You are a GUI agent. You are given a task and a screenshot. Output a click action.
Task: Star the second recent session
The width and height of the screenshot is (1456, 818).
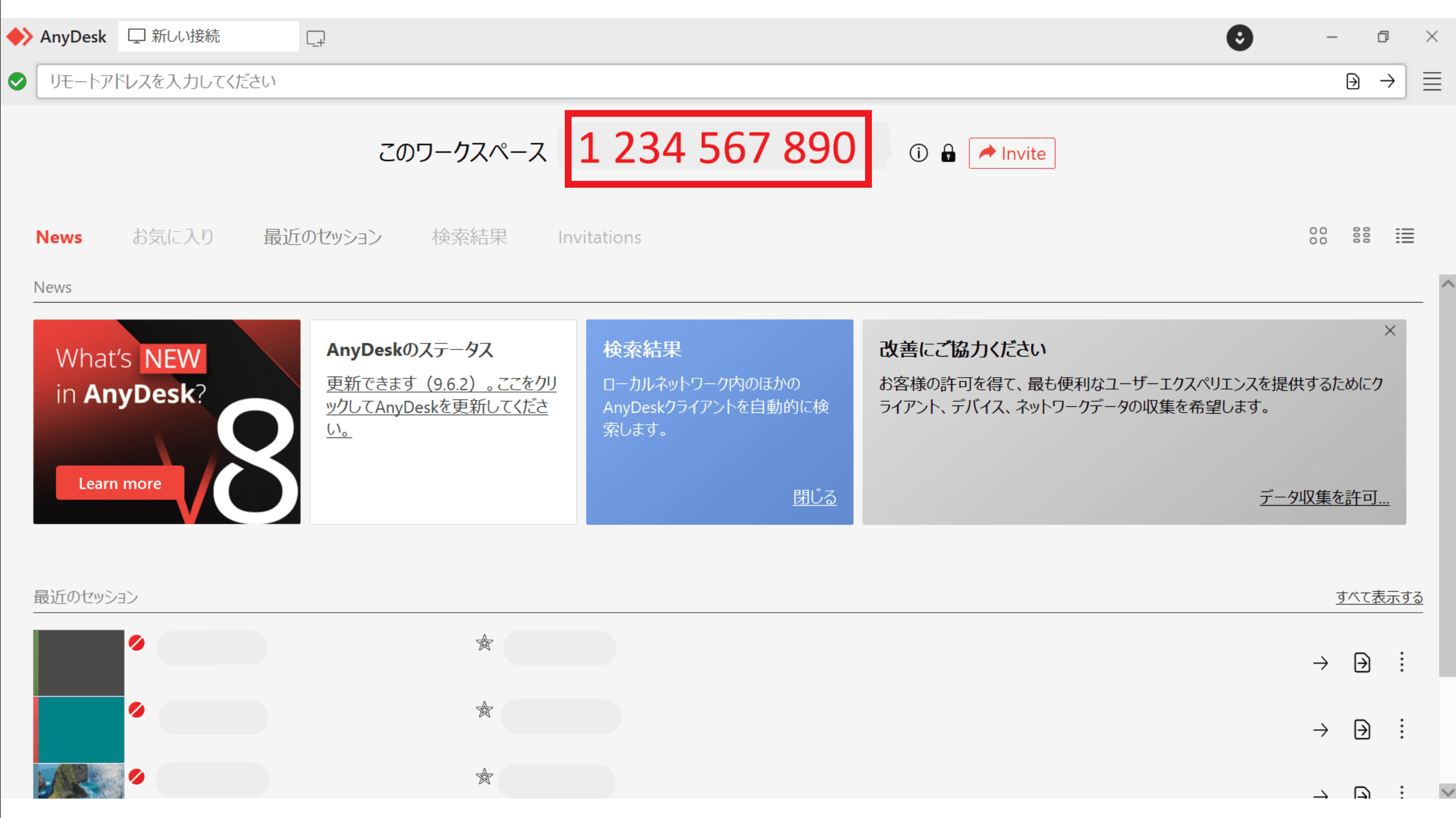tap(484, 710)
